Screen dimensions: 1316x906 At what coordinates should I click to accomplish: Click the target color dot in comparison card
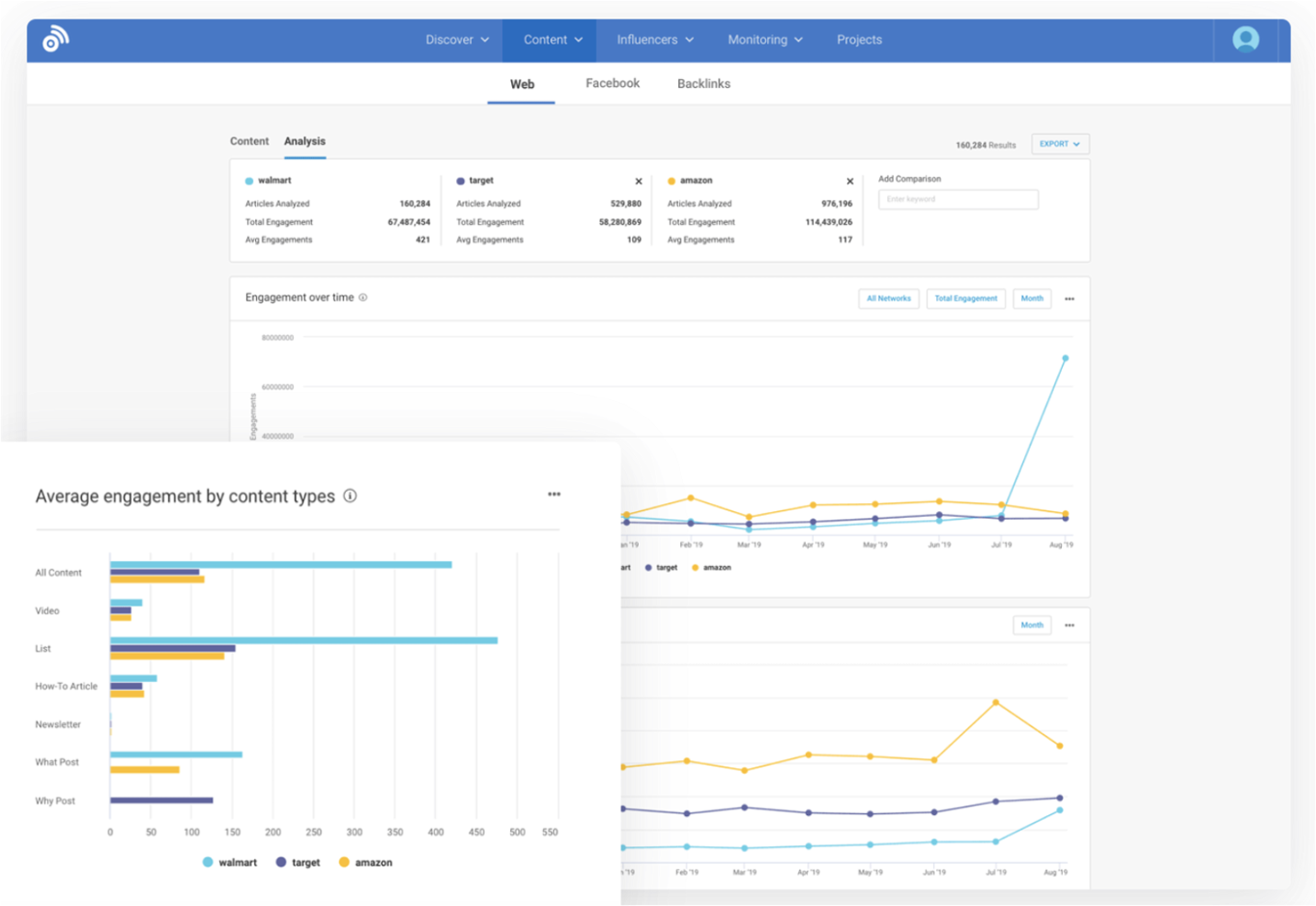[461, 181]
